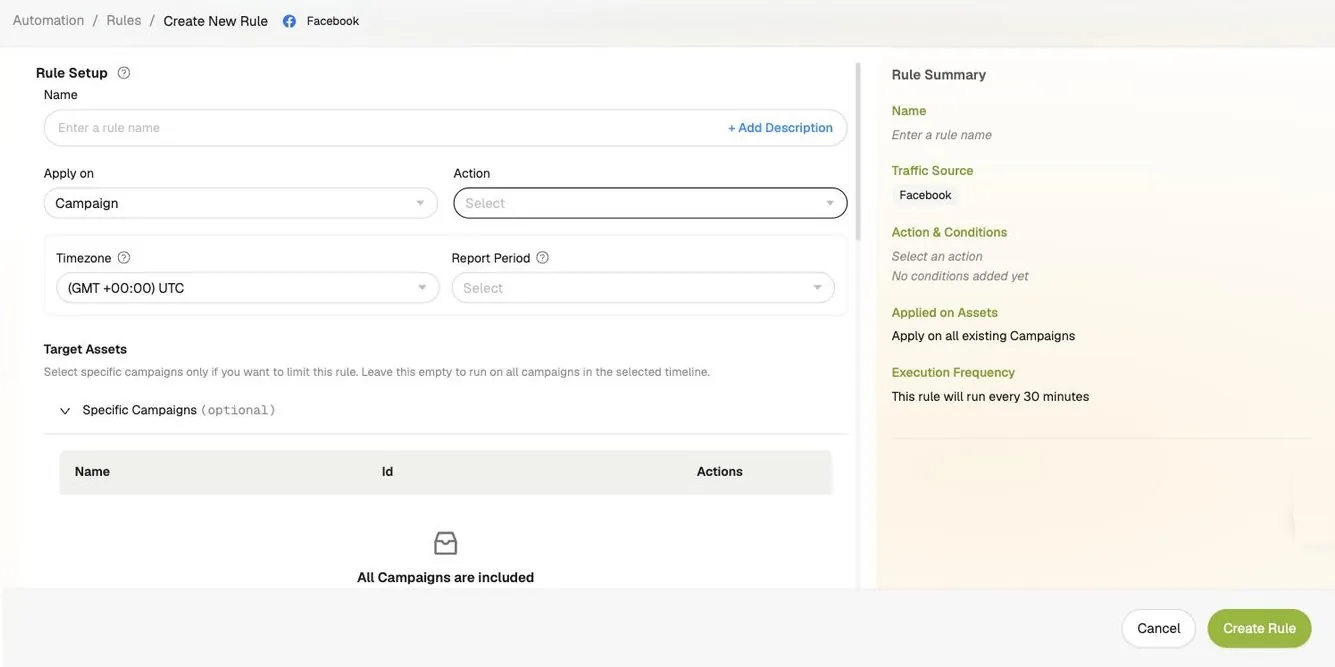Collapse the Specific Campaigns section chevron
1335x667 pixels.
point(65,411)
